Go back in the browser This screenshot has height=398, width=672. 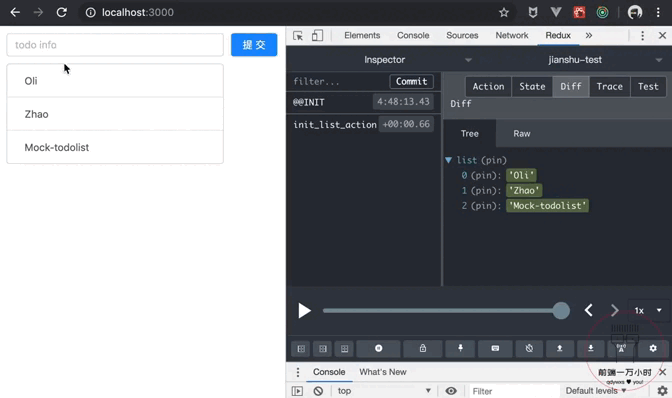click(15, 12)
